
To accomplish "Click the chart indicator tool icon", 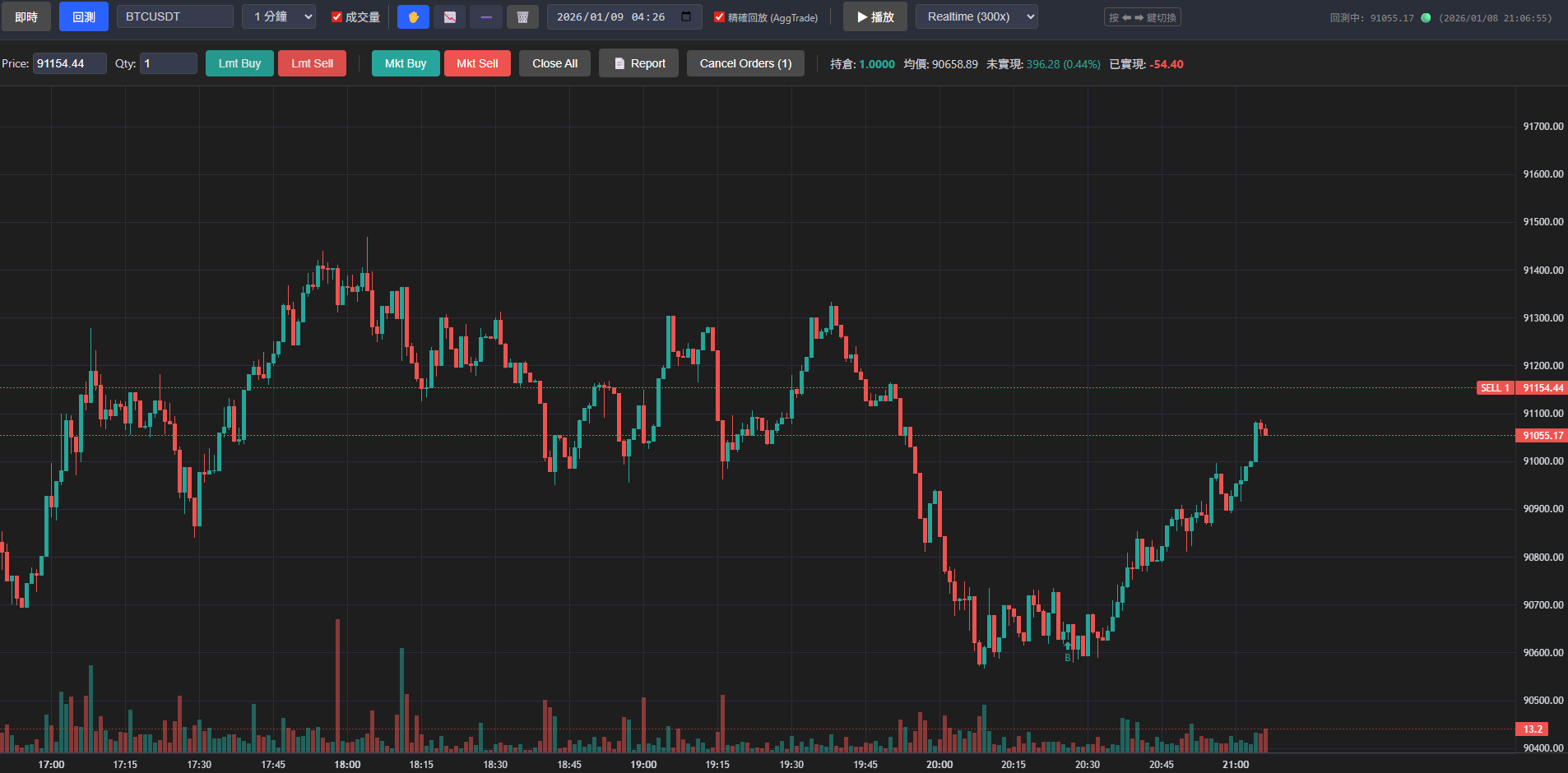I will pyautogui.click(x=450, y=17).
